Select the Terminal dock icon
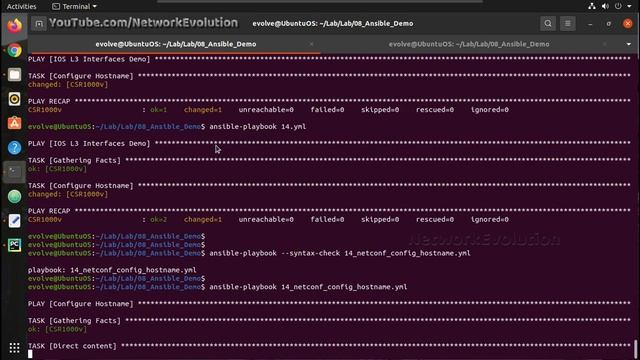 [14, 172]
